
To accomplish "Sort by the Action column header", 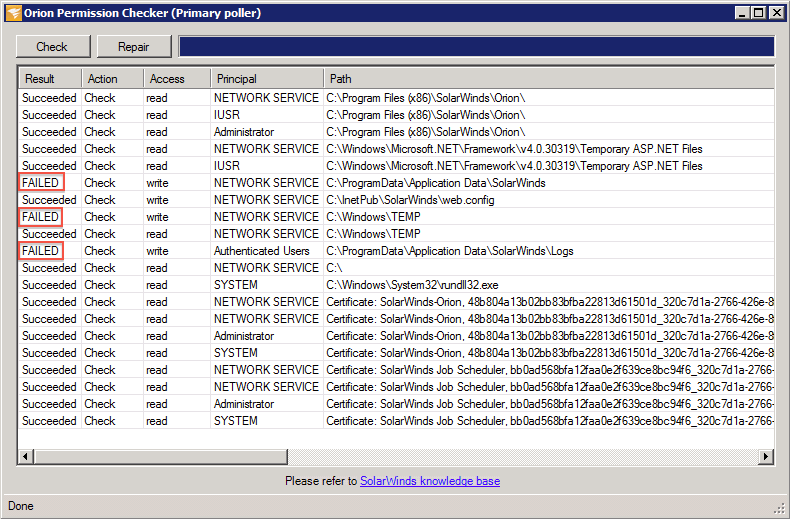I will point(112,79).
